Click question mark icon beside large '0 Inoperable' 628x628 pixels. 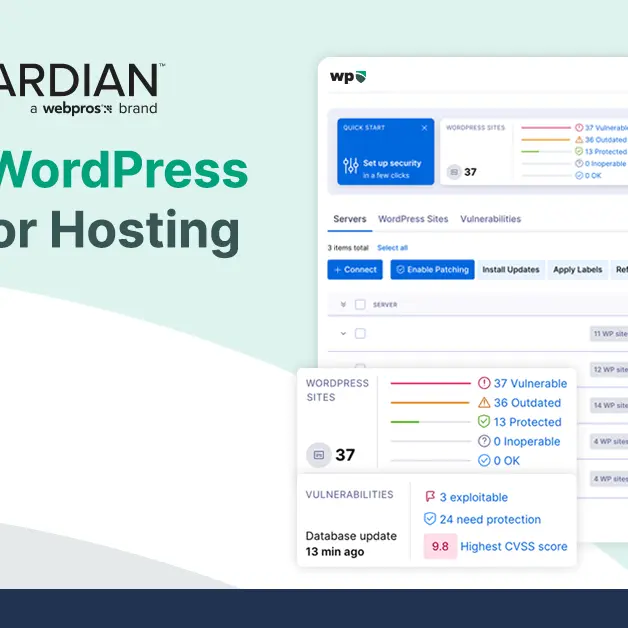click(484, 441)
